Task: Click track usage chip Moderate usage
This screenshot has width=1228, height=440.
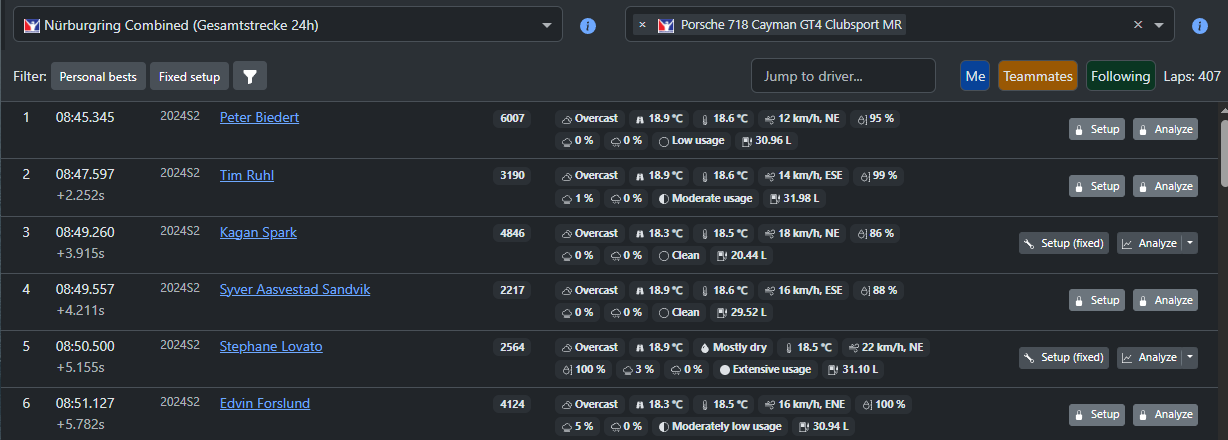Action: [x=705, y=198]
